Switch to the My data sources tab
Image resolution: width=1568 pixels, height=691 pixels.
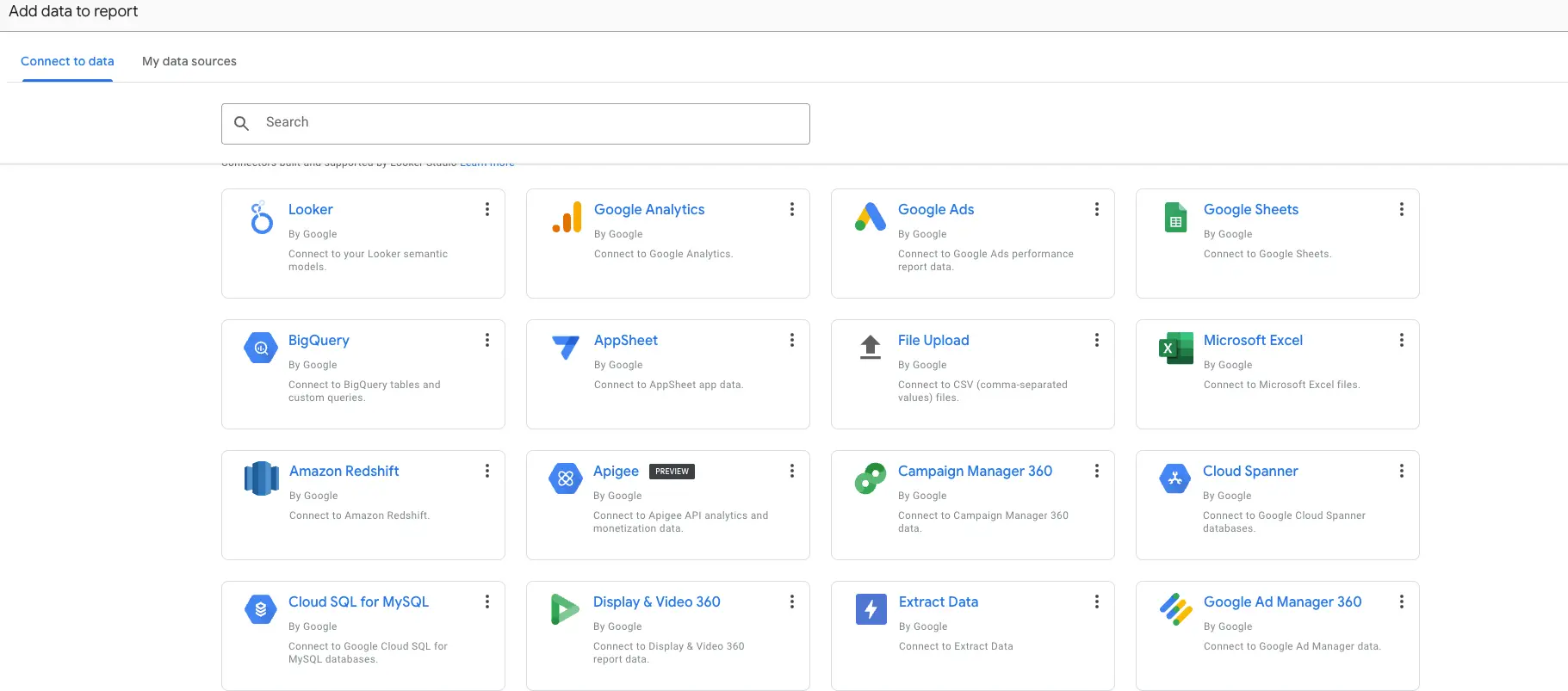(189, 61)
